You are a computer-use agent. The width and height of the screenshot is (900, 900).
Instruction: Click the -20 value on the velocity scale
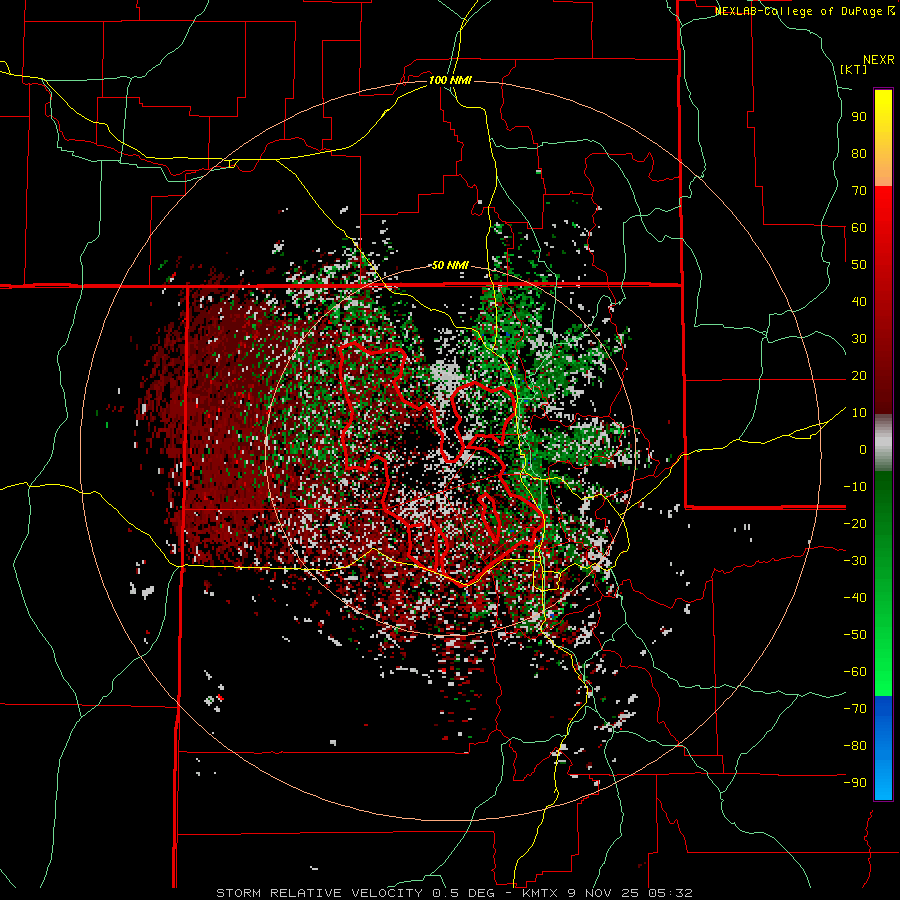point(855,524)
